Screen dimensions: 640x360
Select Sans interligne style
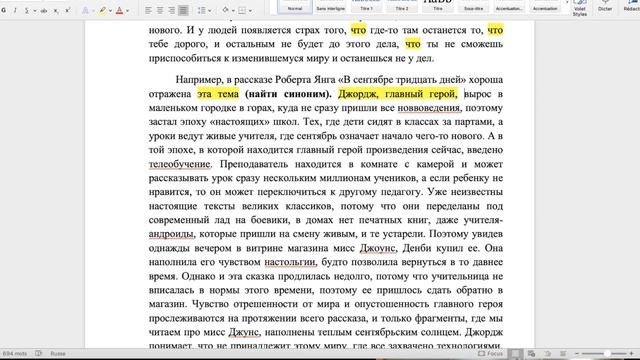[x=331, y=7]
